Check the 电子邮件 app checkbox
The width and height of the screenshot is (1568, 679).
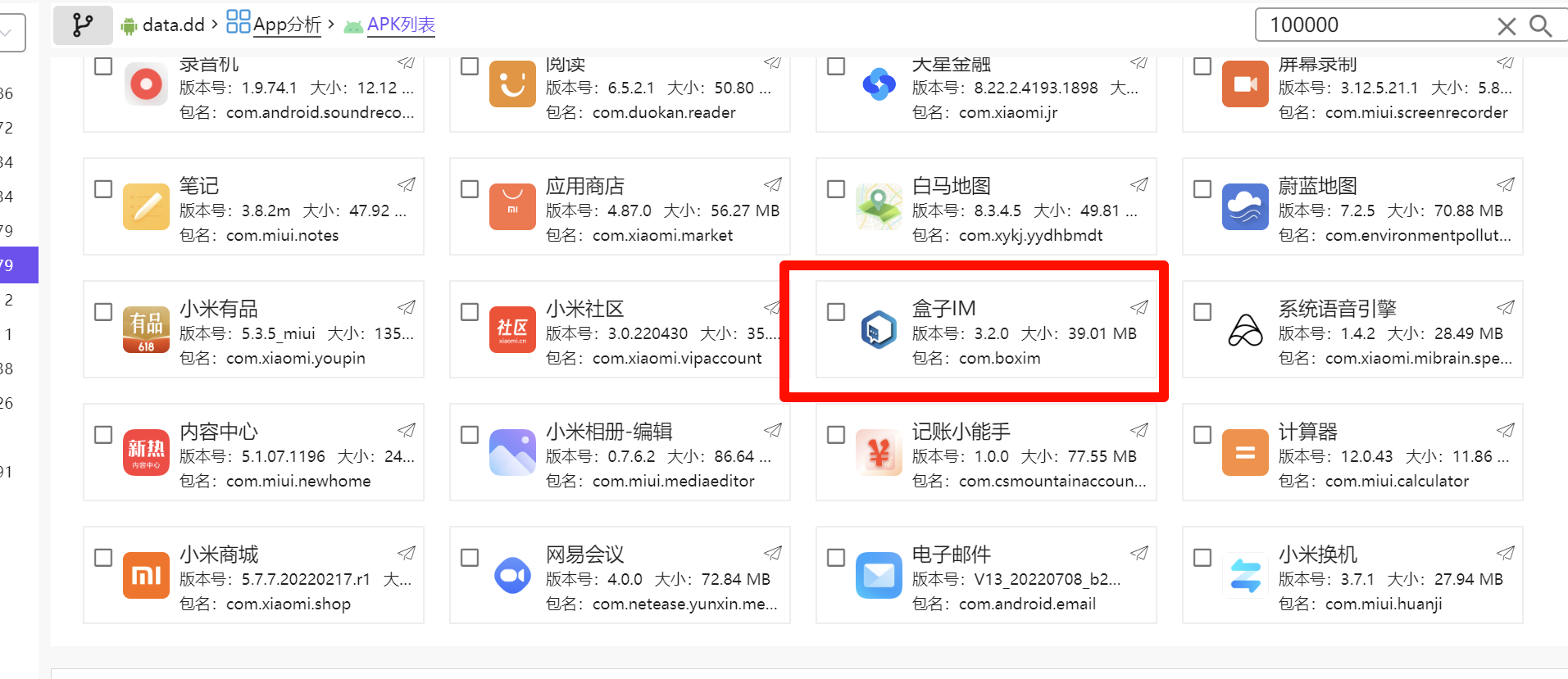coord(836,558)
